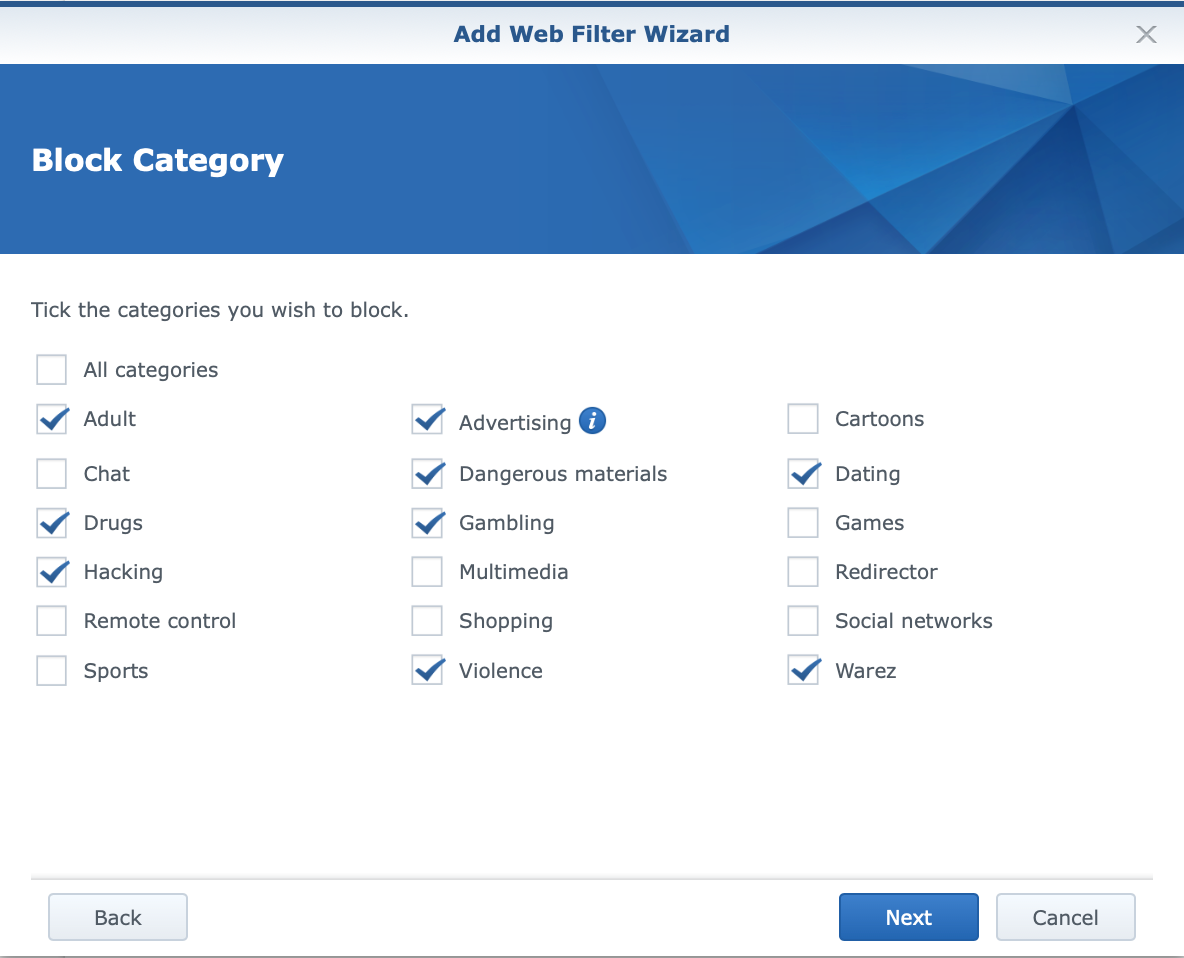This screenshot has width=1184, height=958.
Task: Untick the Warez checkbox
Action: [803, 670]
